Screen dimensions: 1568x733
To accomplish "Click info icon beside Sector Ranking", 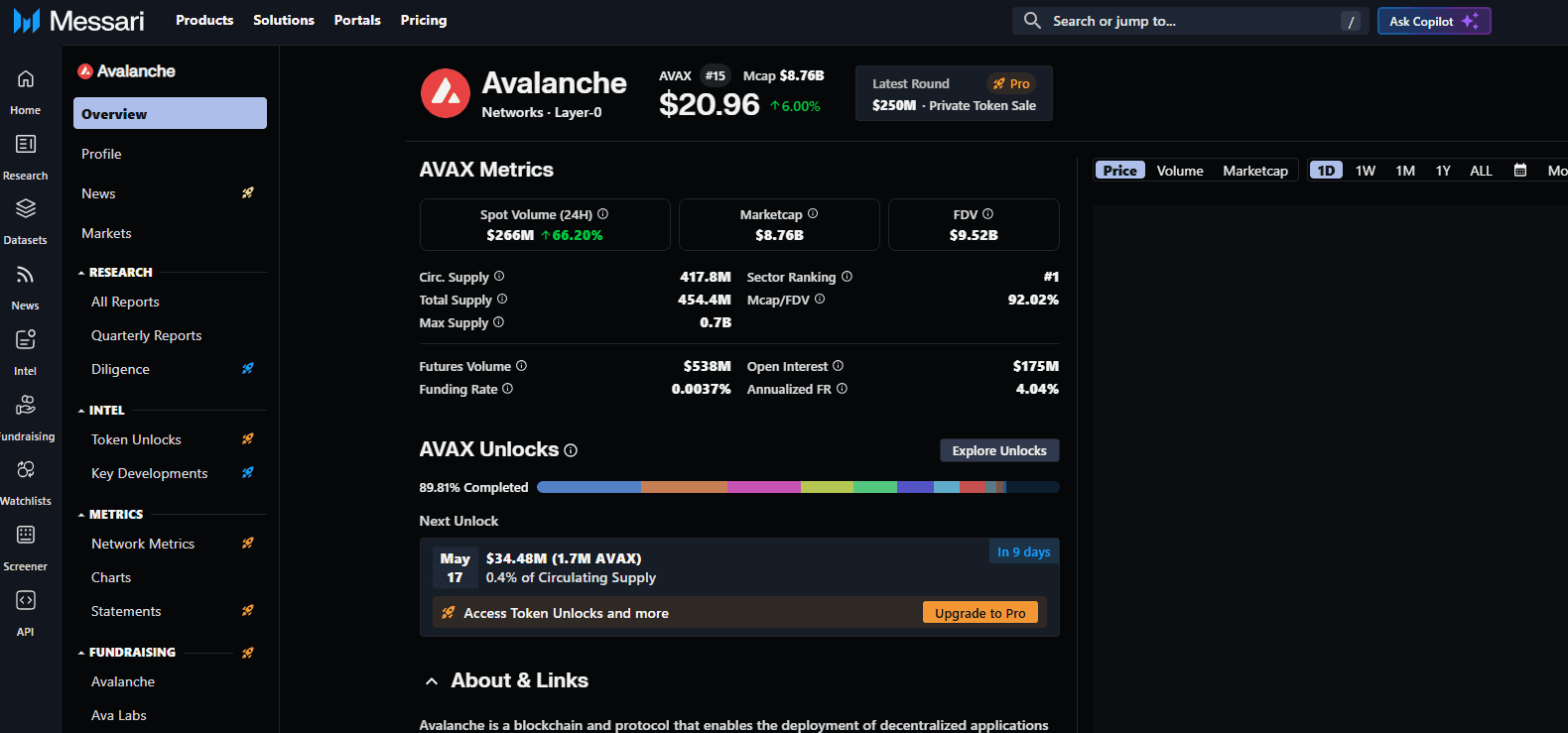I will [847, 277].
